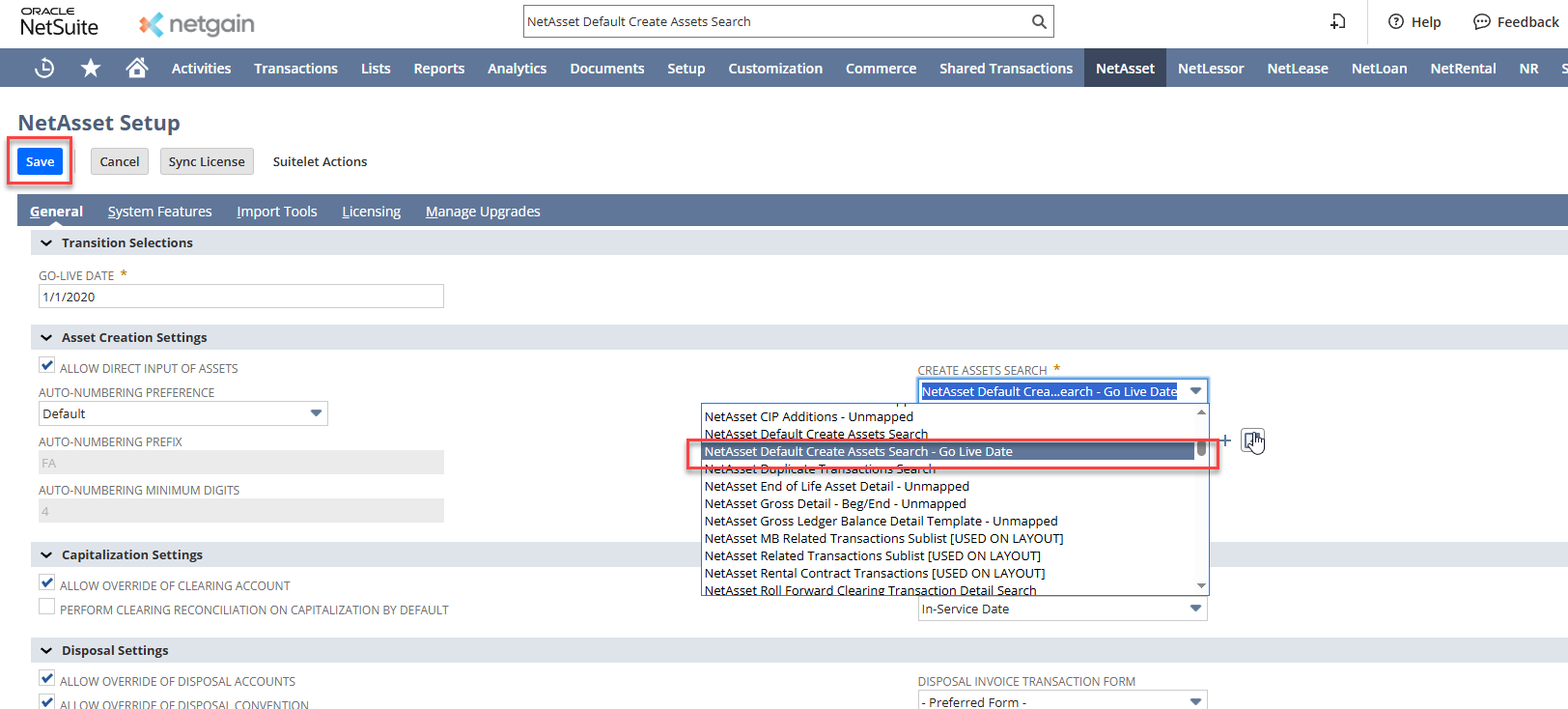The height and width of the screenshot is (709, 1568).
Task: Uncheck Allow Direct Input of Assets
Action: [x=47, y=366]
